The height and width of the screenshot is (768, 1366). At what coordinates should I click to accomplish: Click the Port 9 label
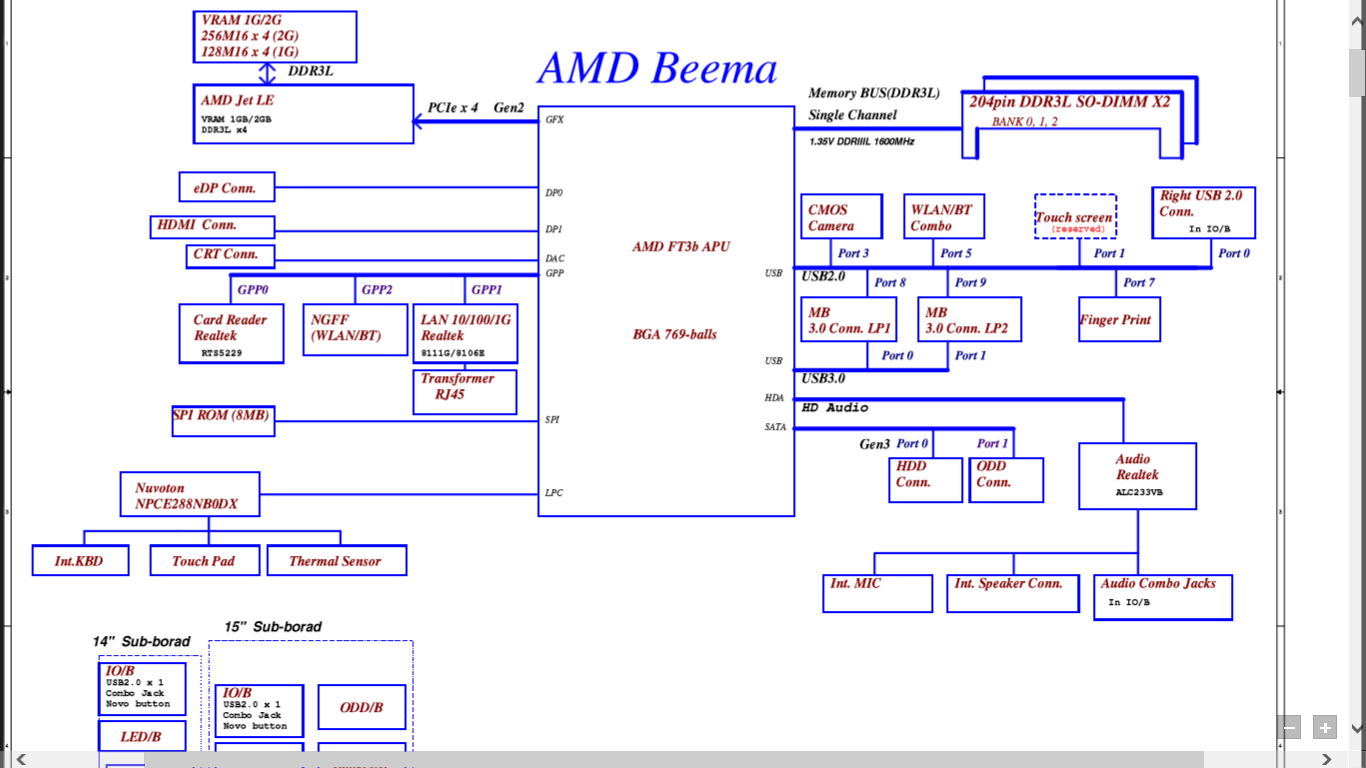point(970,283)
